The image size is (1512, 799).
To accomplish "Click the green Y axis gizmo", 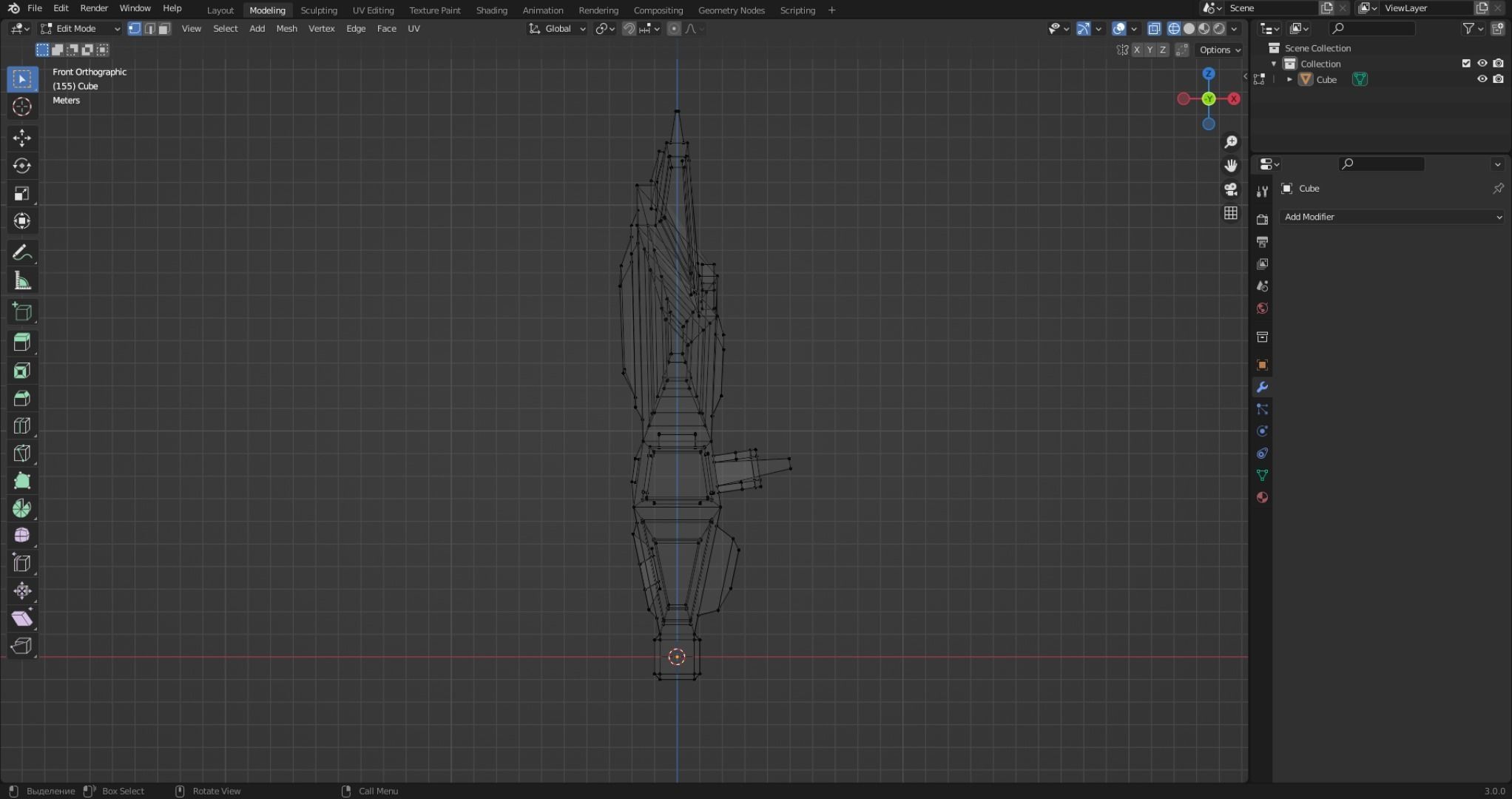I will 1209,99.
